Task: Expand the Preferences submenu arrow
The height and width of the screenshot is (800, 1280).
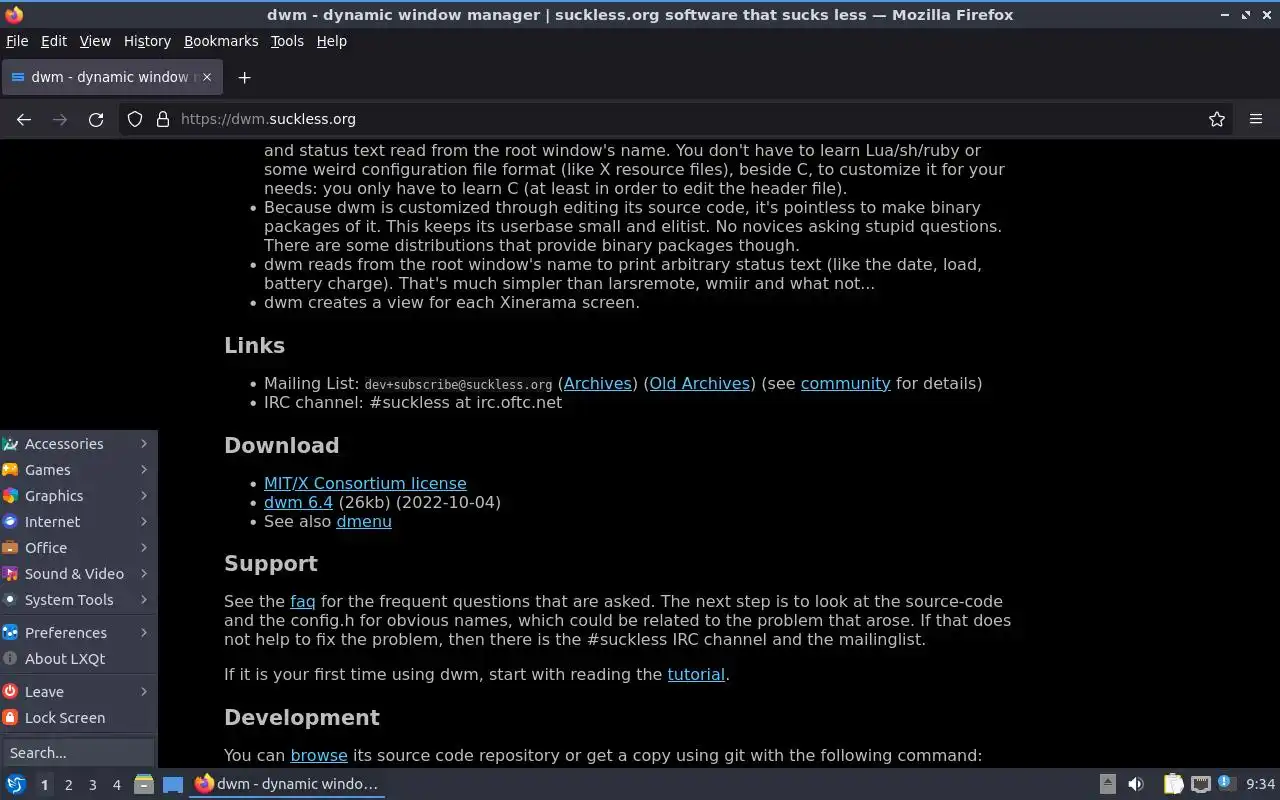Action: (144, 633)
